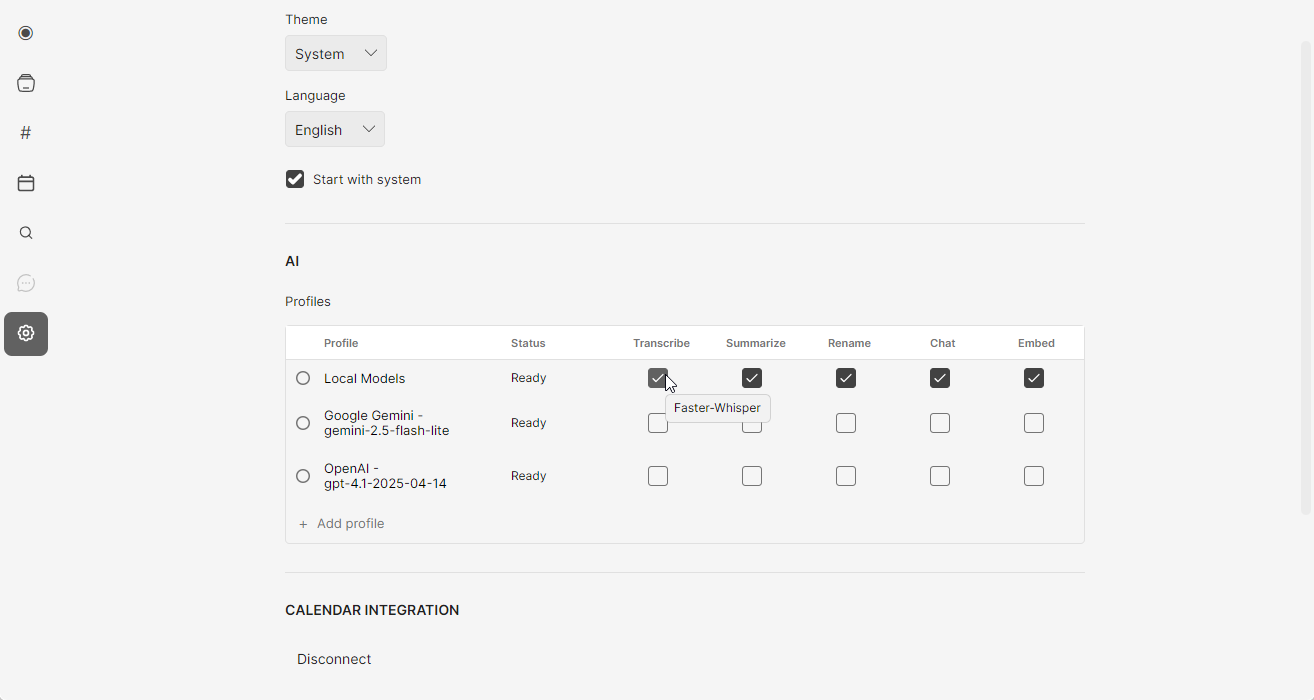Screen dimensions: 1314x700
Task: Open the archive box icon in sidebar
Action: [26, 83]
